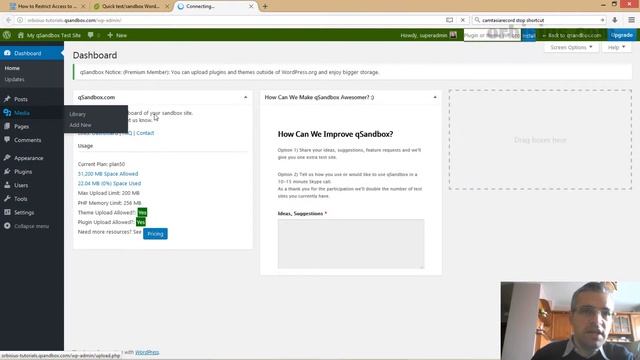Go to Home under Dashboard

point(12,68)
